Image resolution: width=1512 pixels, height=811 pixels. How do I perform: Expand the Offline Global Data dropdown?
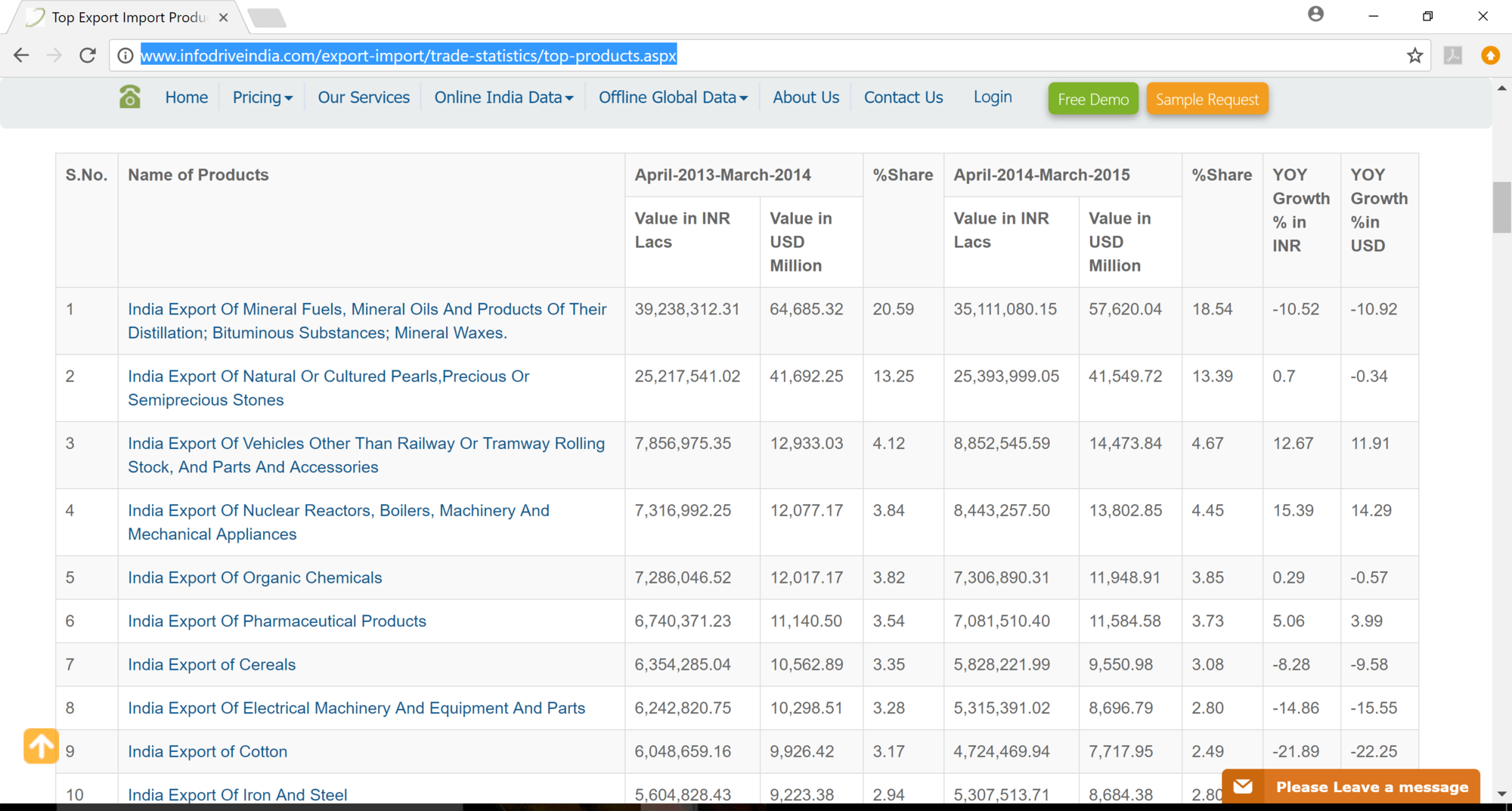coord(673,98)
